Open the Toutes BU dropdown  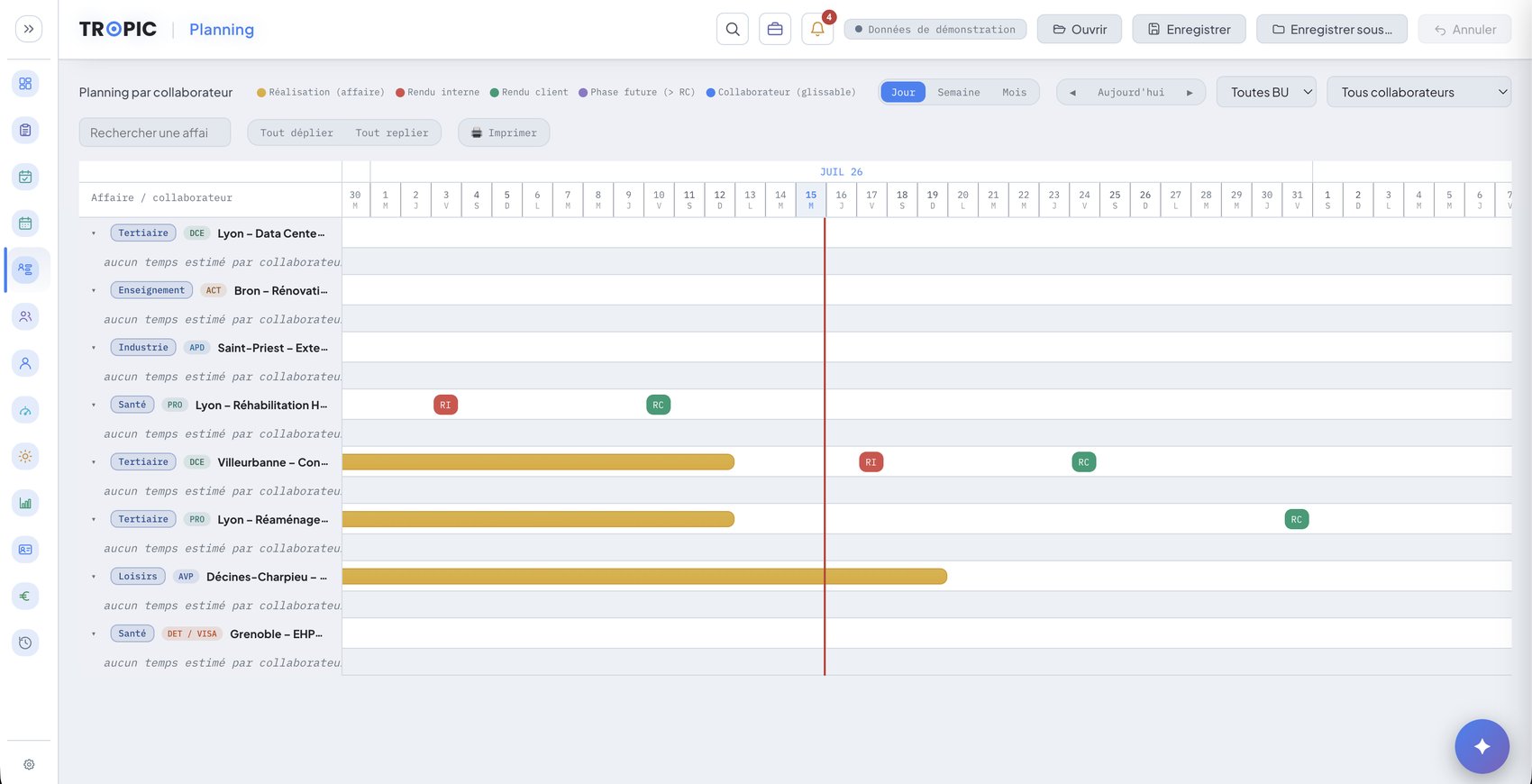pos(1266,92)
